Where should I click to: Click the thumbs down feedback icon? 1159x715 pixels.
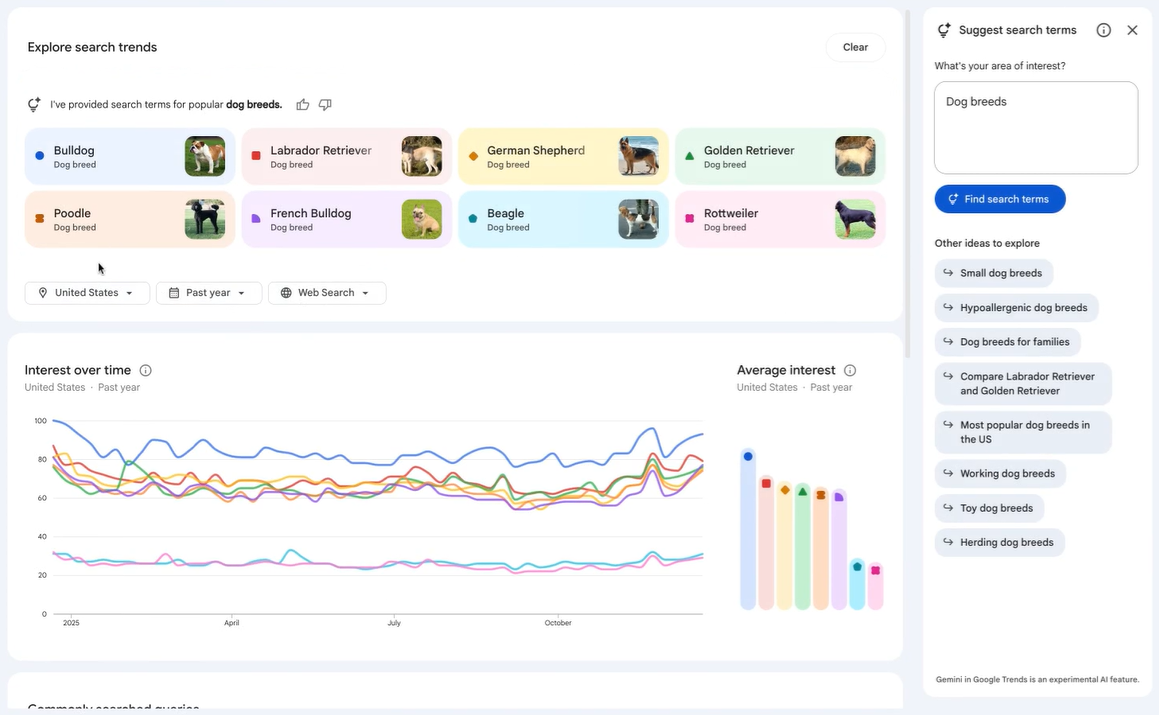tap(325, 104)
